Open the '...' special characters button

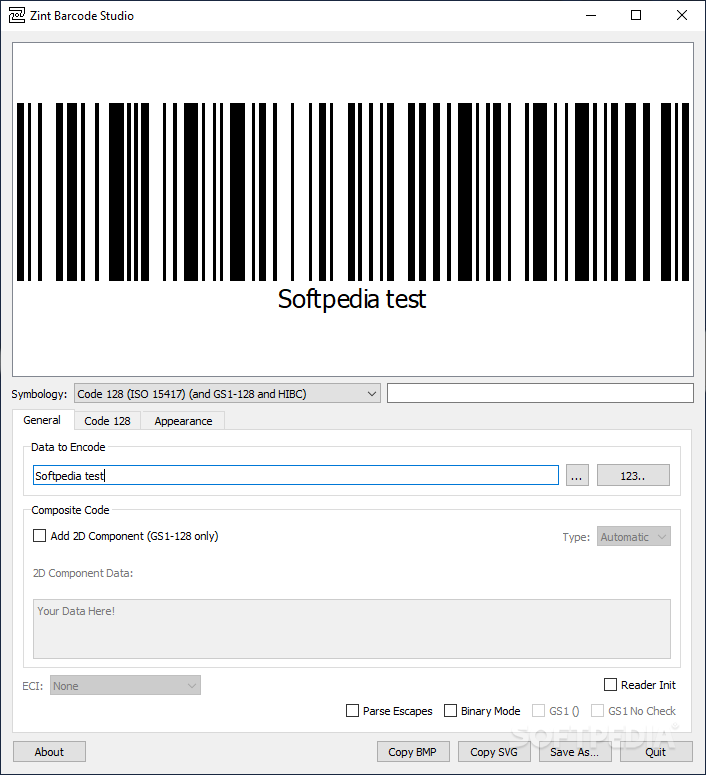tap(577, 476)
